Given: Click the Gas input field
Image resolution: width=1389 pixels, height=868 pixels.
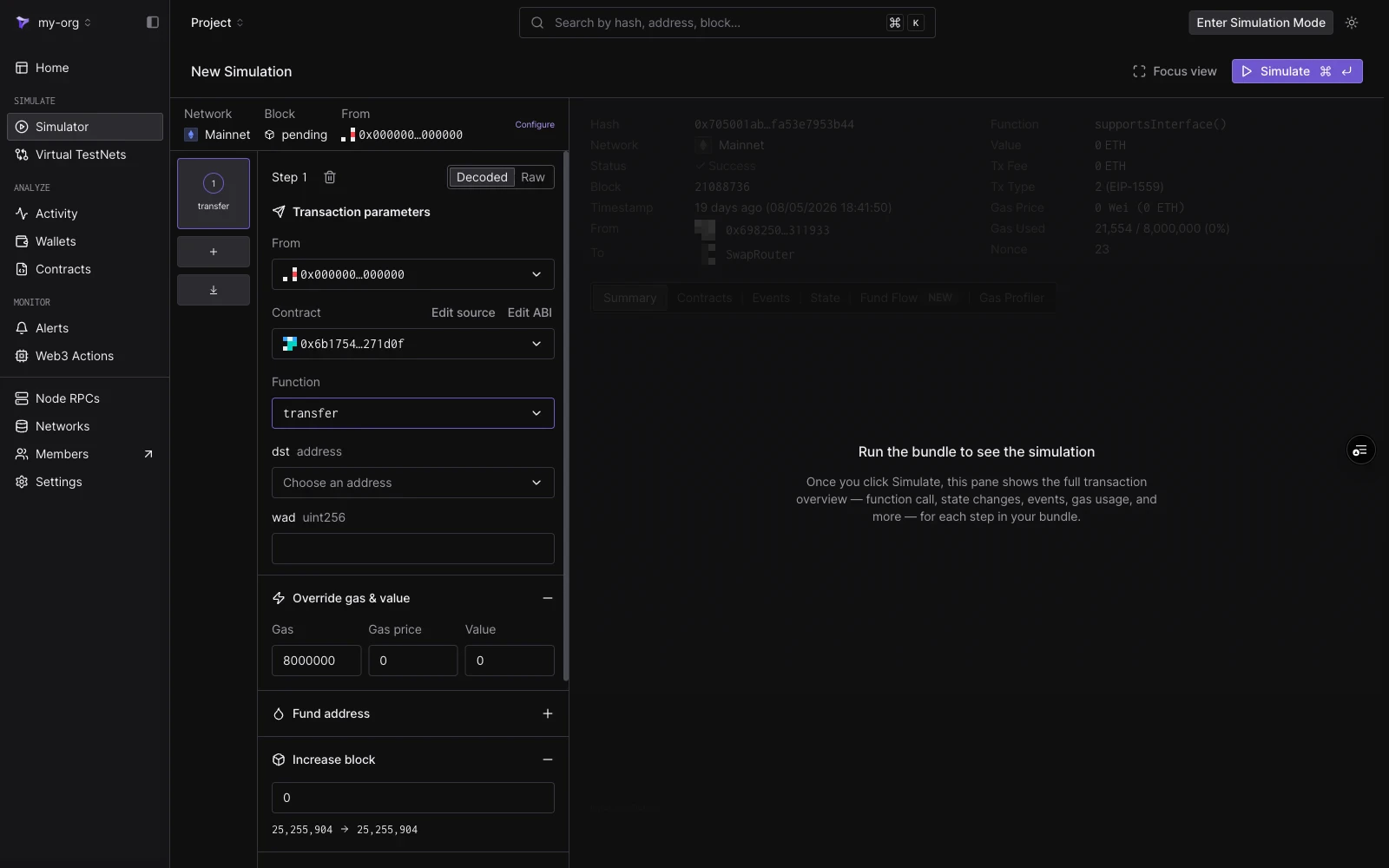Looking at the screenshot, I should [x=317, y=661].
